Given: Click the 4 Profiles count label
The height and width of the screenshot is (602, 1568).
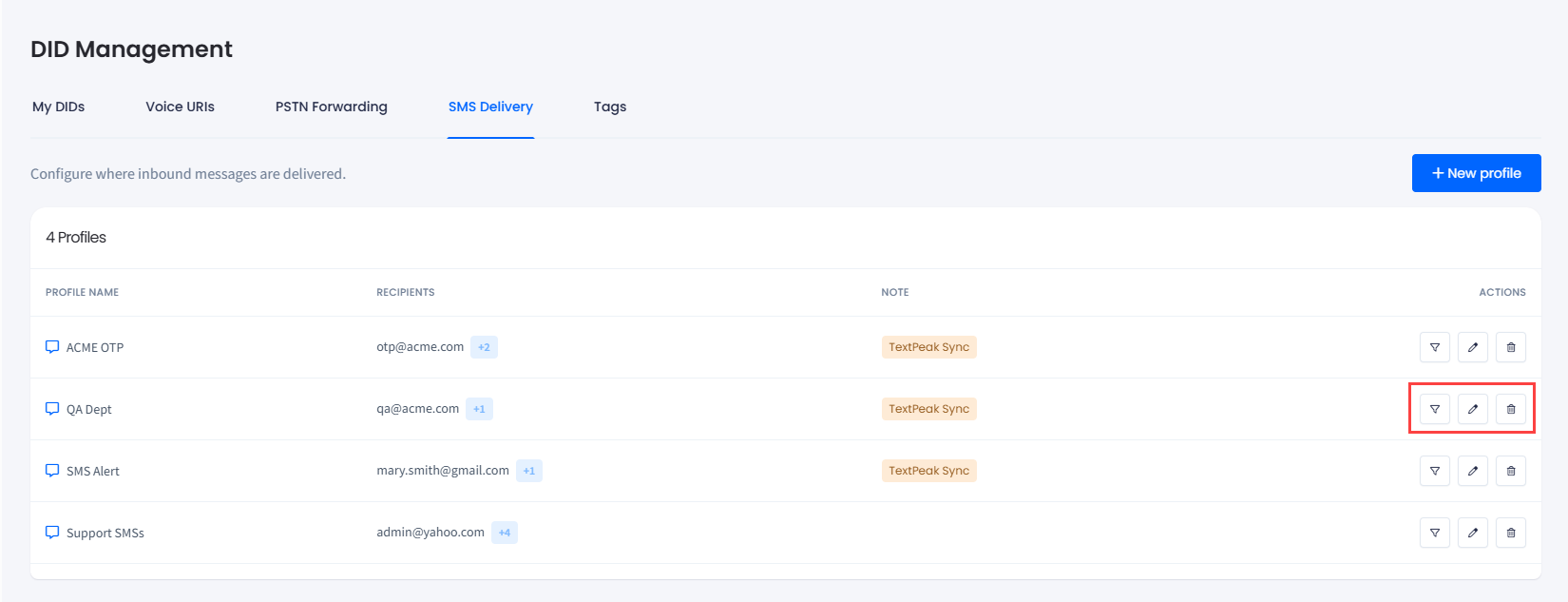Looking at the screenshot, I should click(76, 238).
